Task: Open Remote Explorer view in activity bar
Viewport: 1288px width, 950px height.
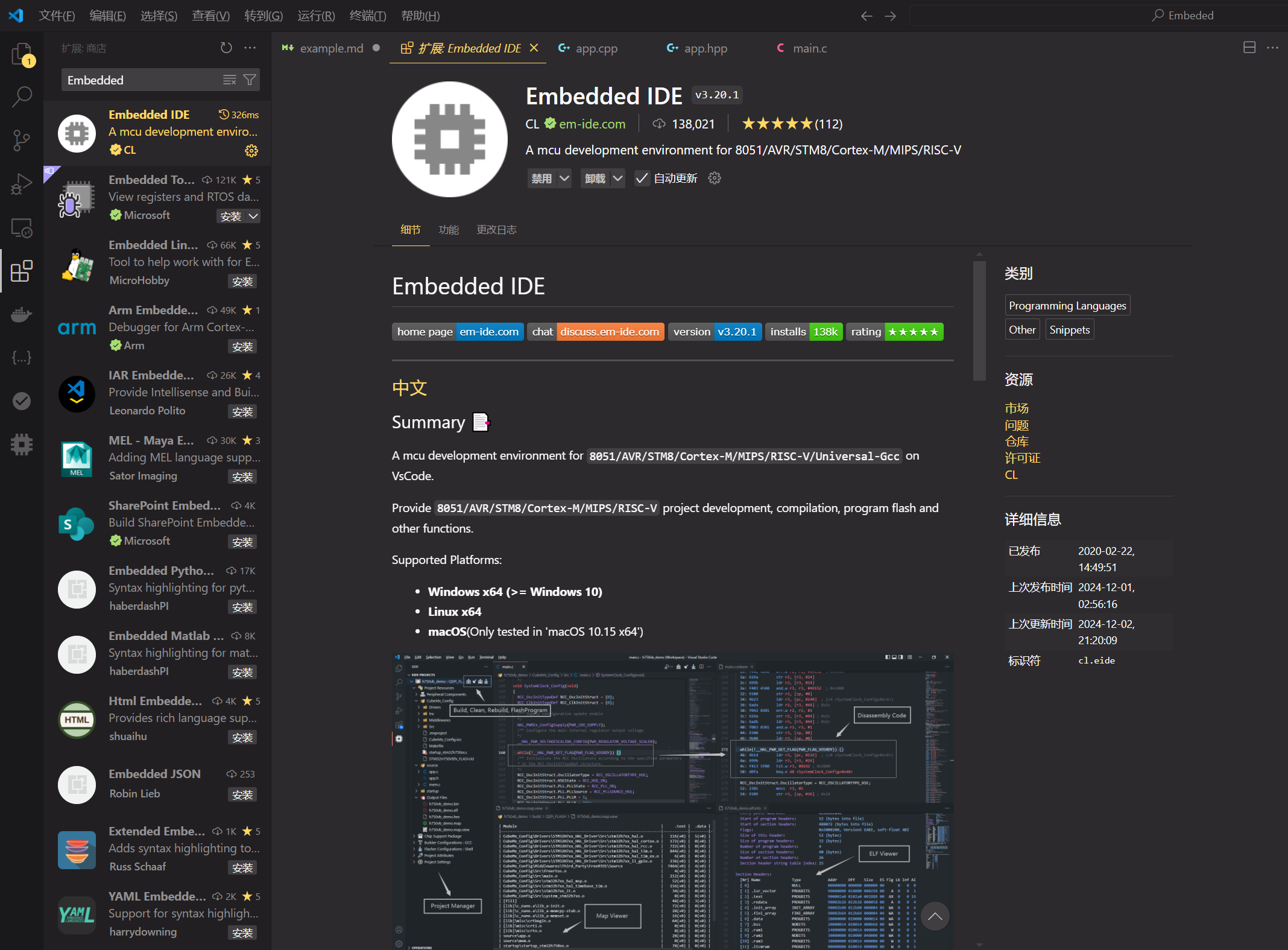Action: pyautogui.click(x=22, y=227)
